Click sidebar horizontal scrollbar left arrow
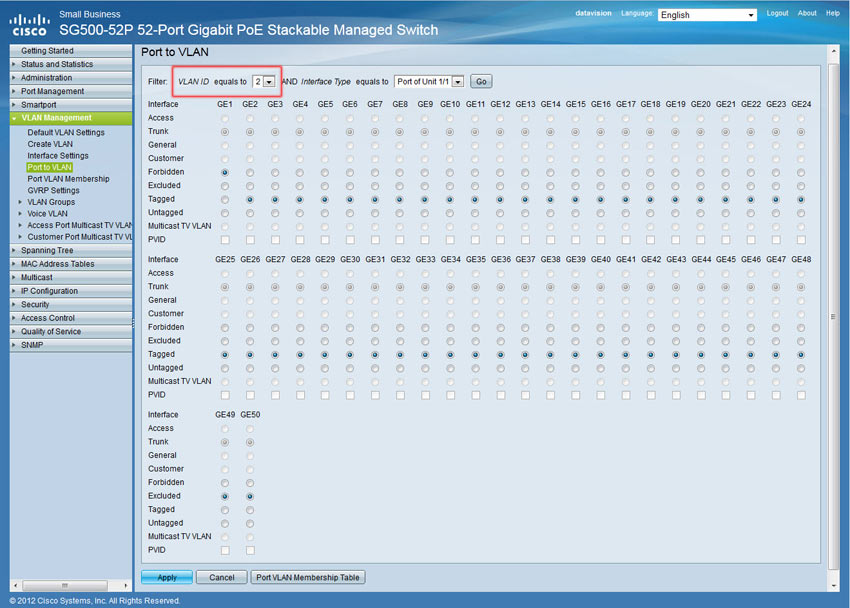 coord(15,586)
